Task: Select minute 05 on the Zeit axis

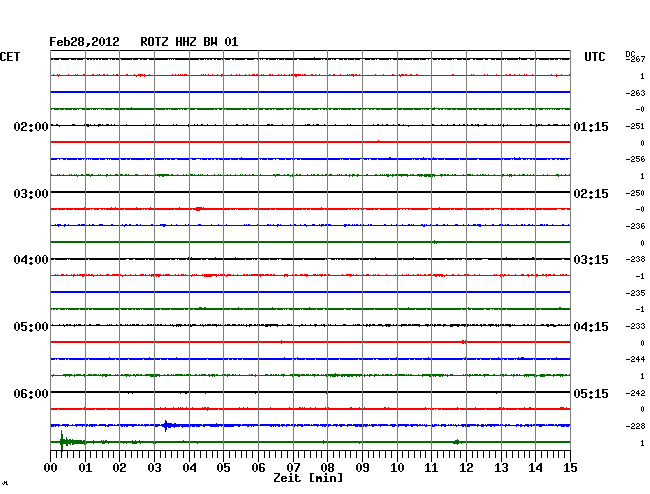Action: pos(223,467)
